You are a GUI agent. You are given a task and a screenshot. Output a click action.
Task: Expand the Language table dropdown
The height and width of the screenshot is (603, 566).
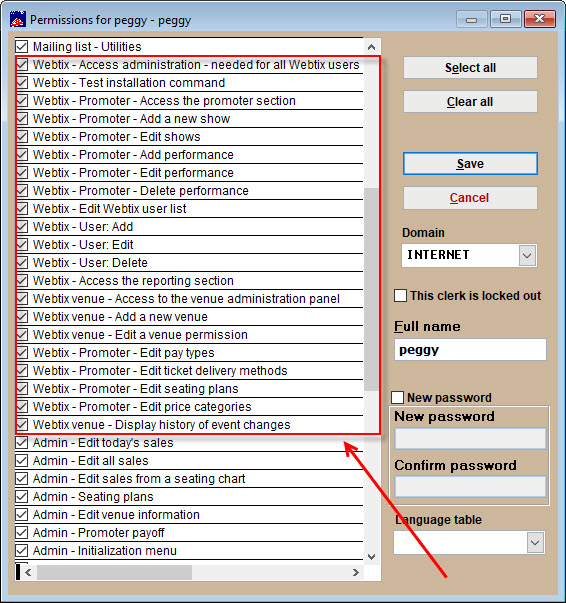(x=535, y=543)
